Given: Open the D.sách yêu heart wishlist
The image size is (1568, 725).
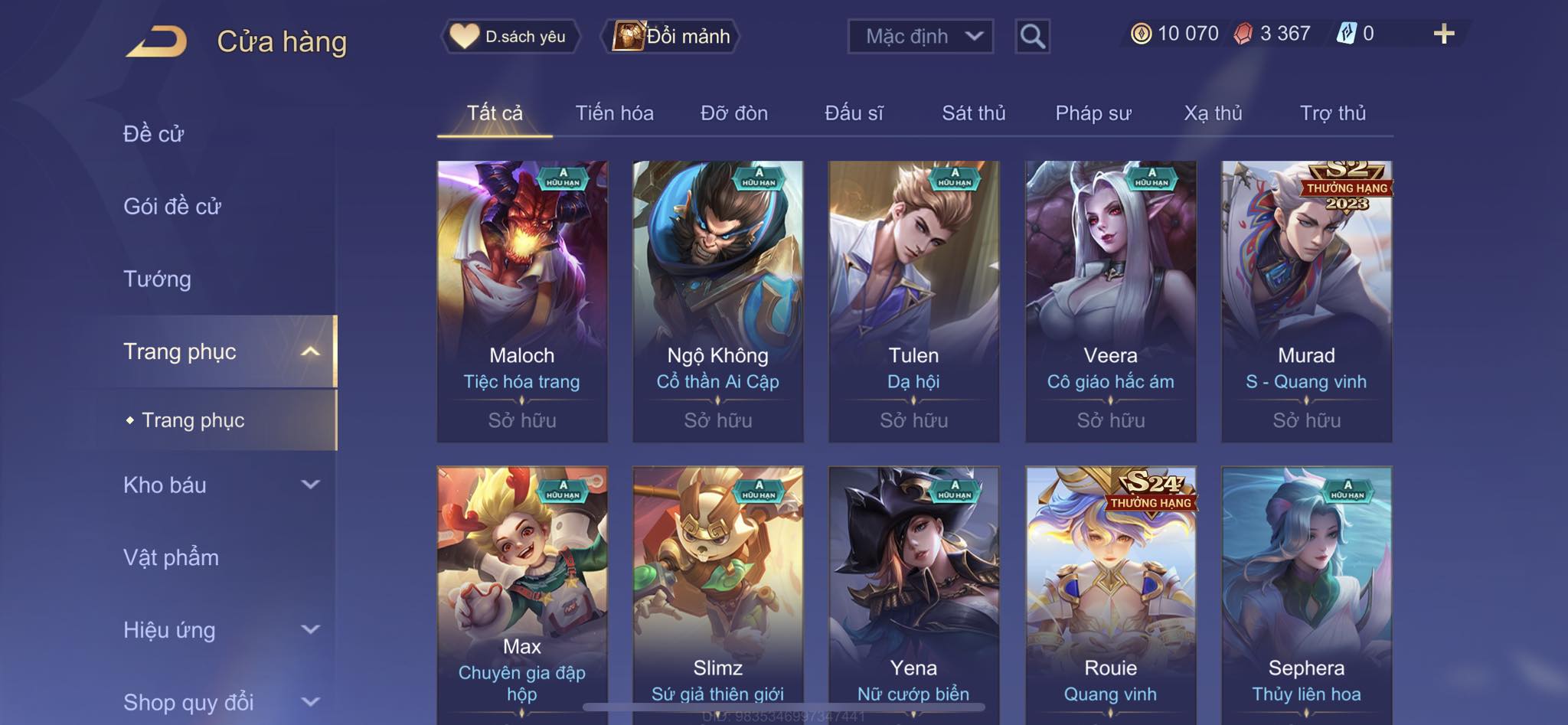Looking at the screenshot, I should pos(509,36).
